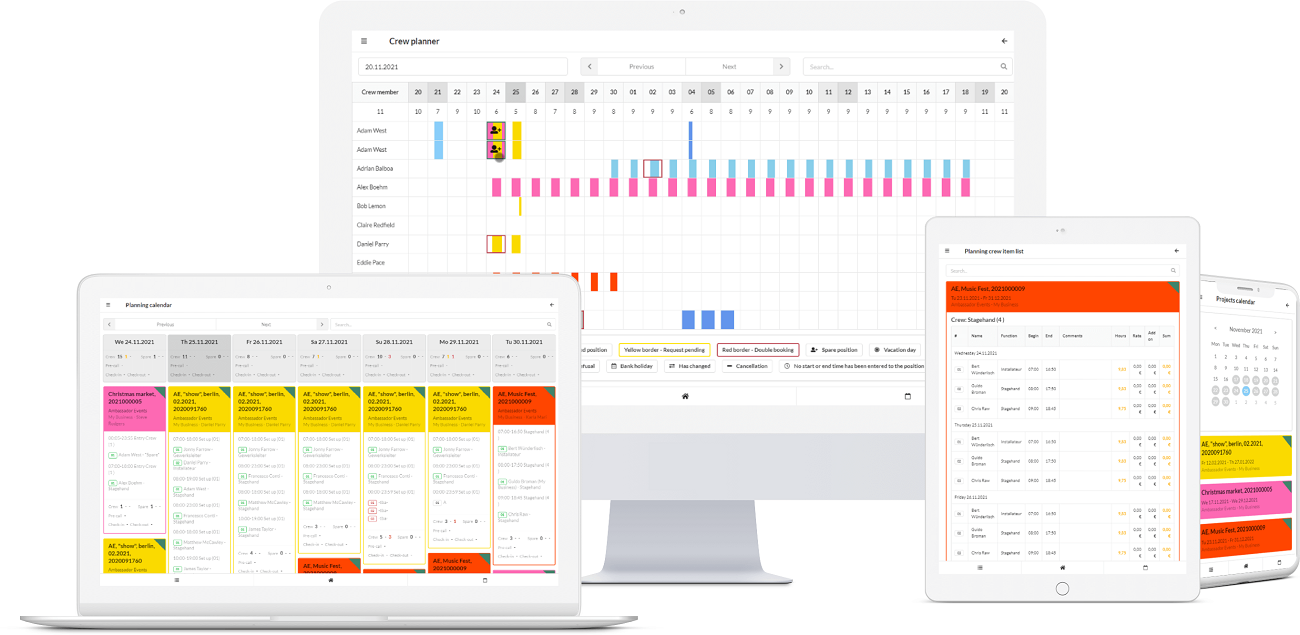1300x635 pixels.
Task: Click the search magnifier in Planning calendar
Action: tap(548, 324)
